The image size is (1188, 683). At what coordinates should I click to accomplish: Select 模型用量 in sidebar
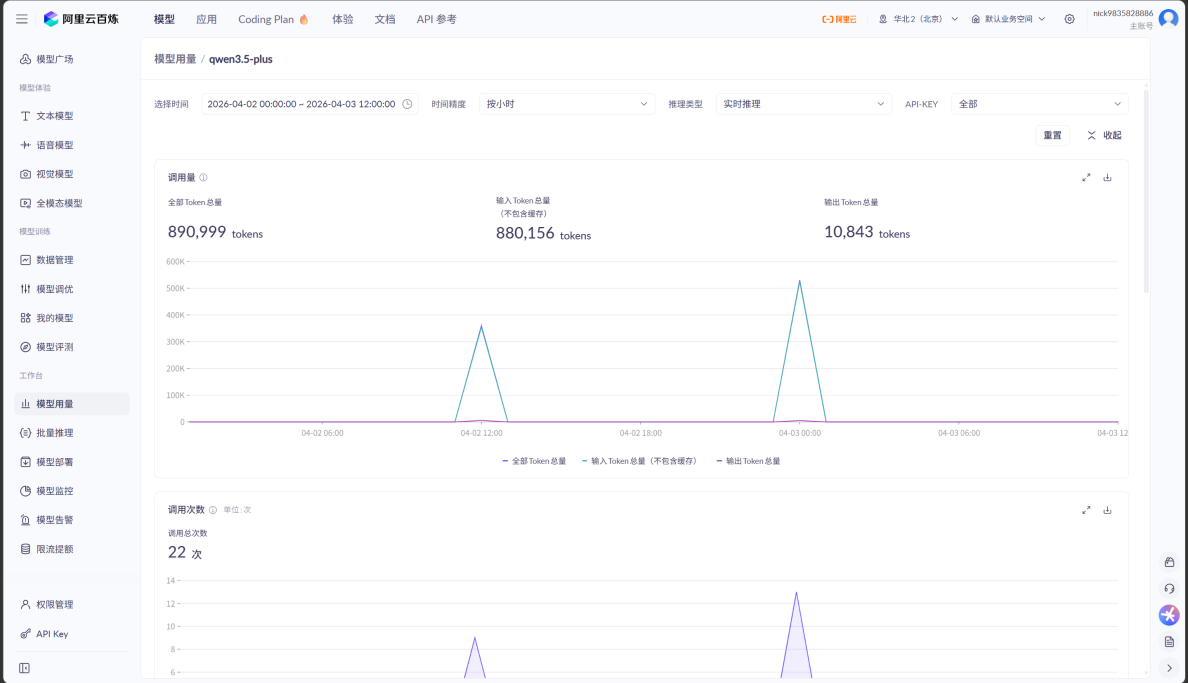(x=72, y=404)
